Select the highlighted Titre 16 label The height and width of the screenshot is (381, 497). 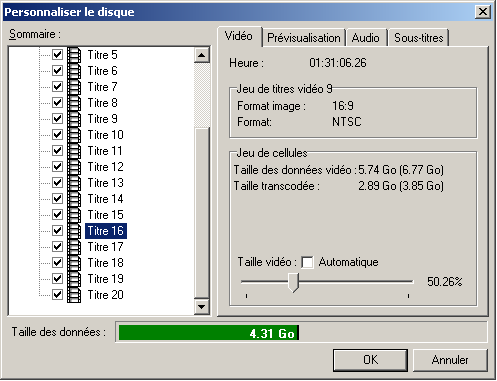(106, 231)
